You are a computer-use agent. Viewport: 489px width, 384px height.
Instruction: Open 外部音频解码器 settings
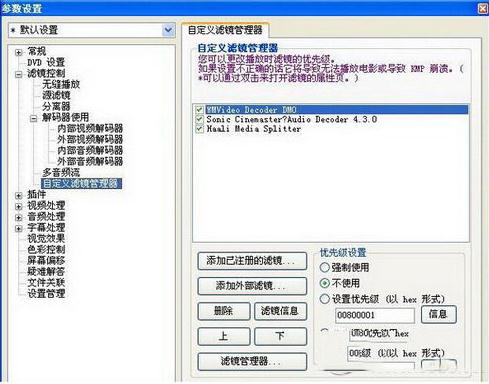90,161
